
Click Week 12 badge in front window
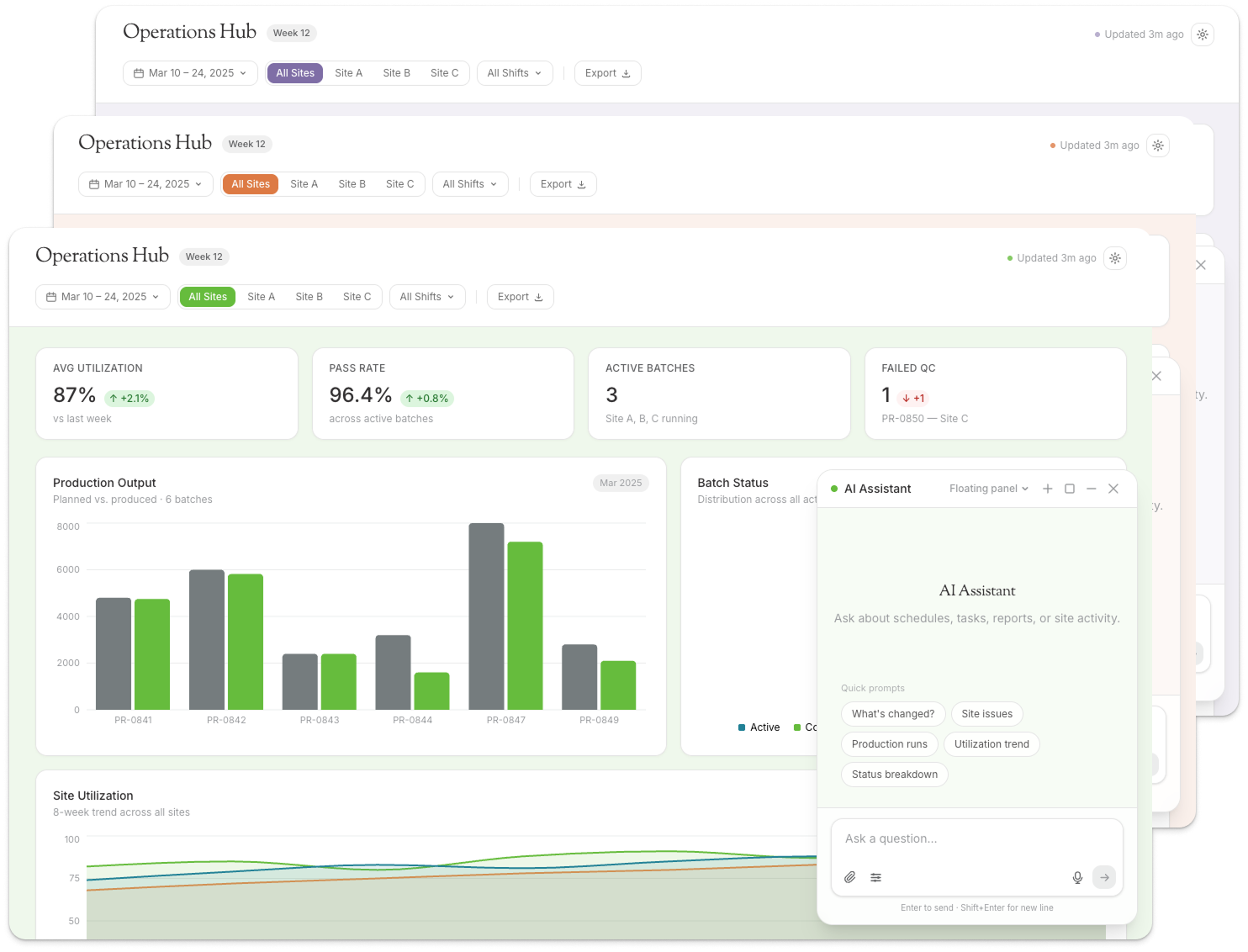pyautogui.click(x=204, y=257)
